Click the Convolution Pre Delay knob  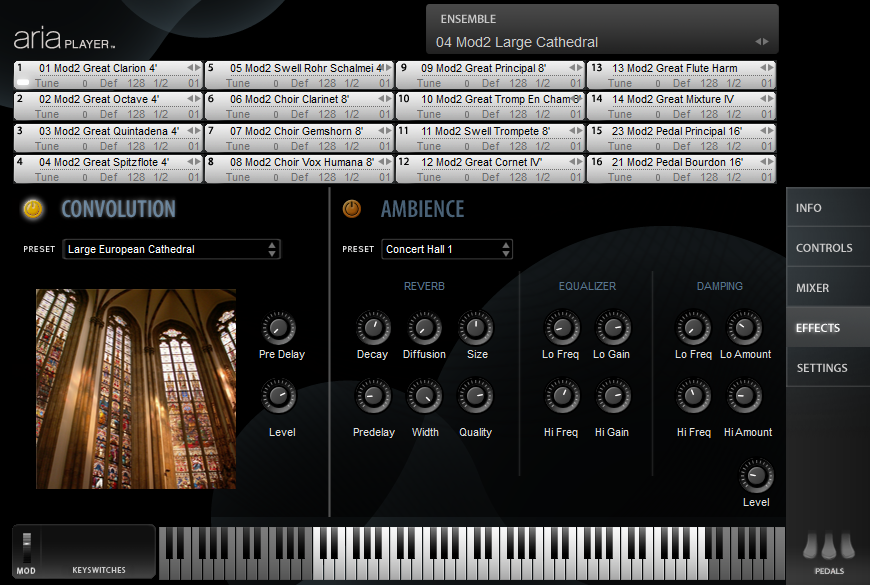281,327
